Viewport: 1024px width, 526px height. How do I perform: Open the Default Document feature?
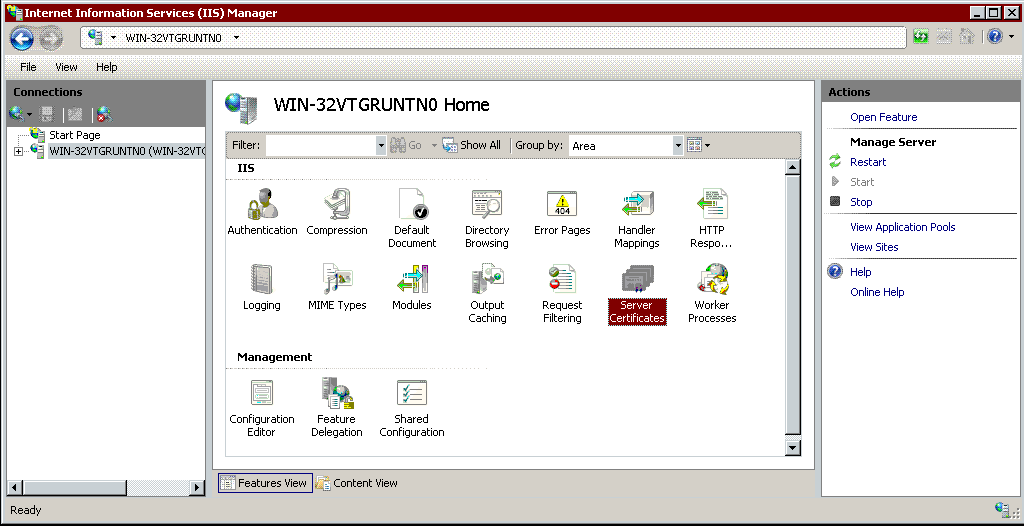pyautogui.click(x=412, y=219)
